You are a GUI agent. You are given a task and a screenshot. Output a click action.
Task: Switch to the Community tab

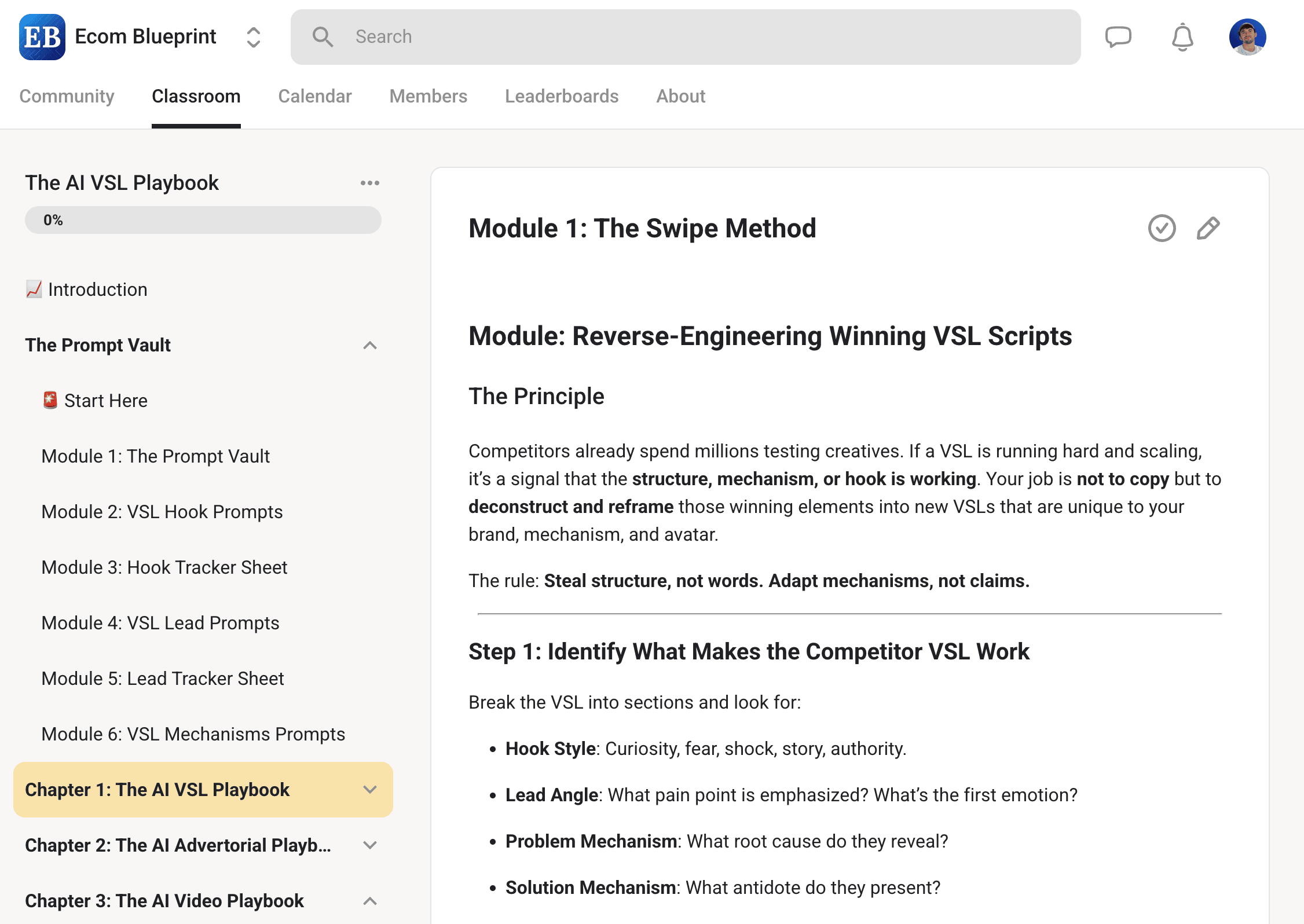(67, 96)
